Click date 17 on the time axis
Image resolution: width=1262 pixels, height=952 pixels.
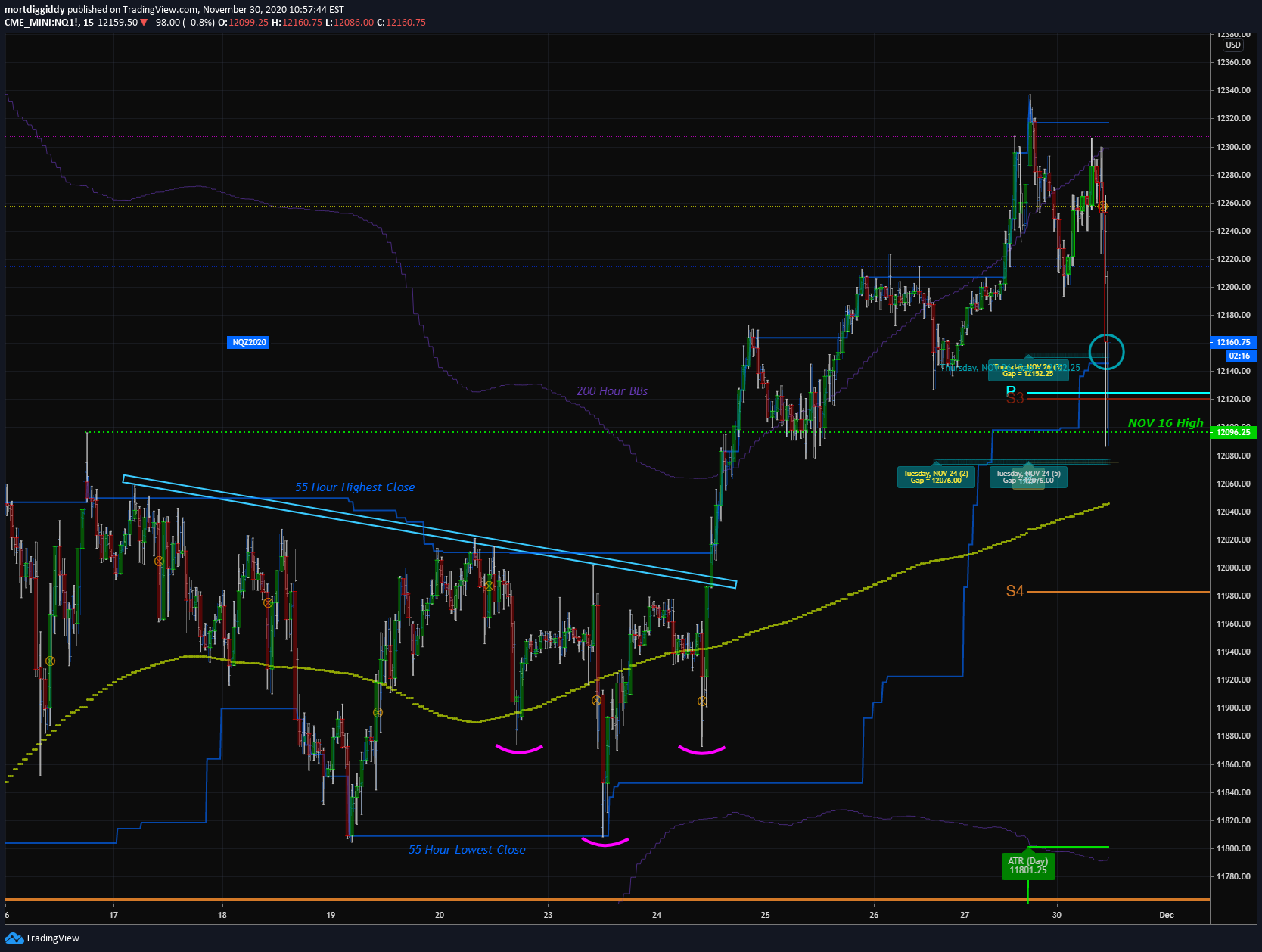pyautogui.click(x=113, y=915)
